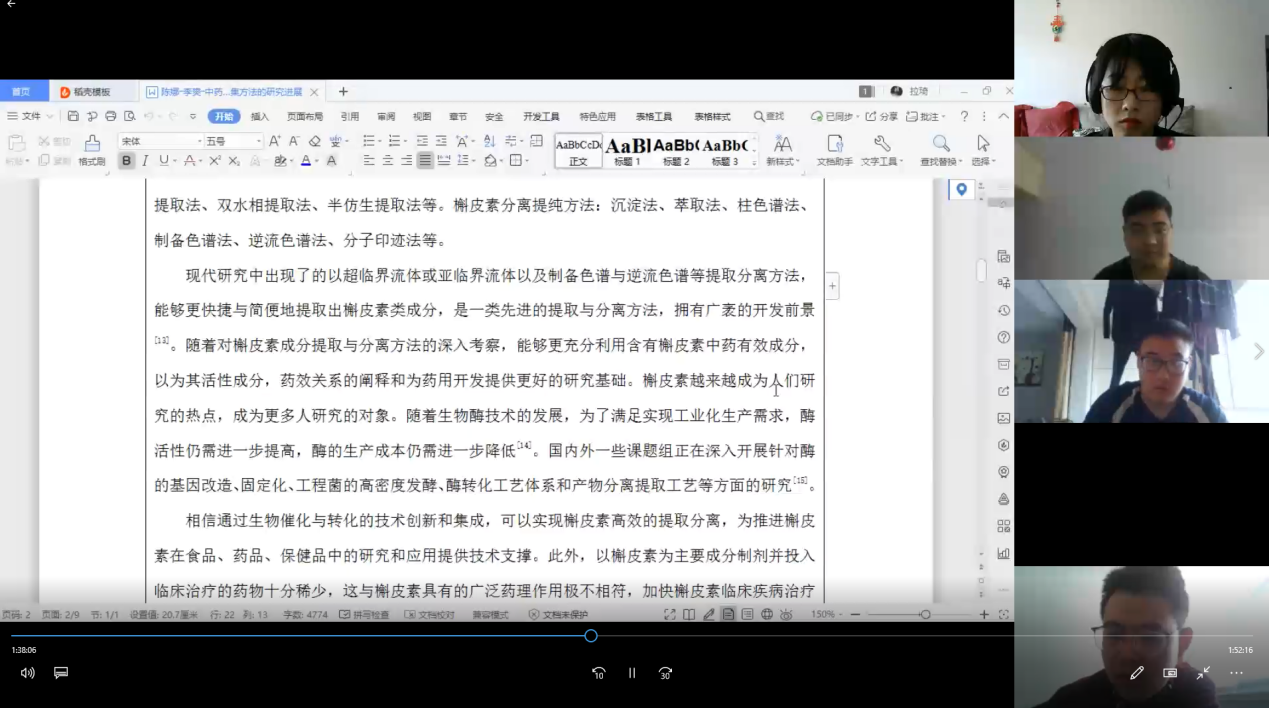Click the 文档助手 document assistant icon
The image size is (1269, 708).
(x=835, y=149)
